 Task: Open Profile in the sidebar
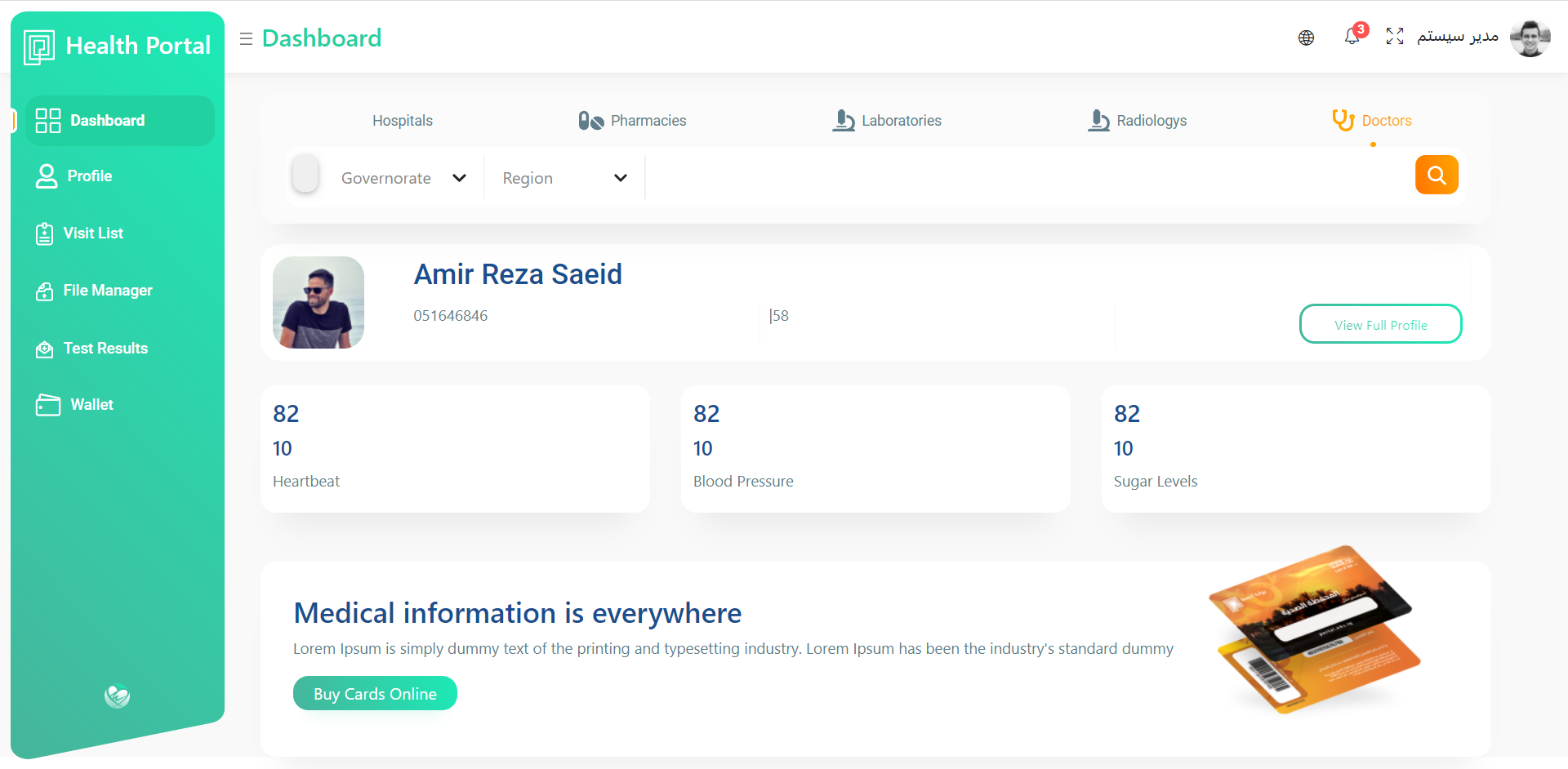90,176
